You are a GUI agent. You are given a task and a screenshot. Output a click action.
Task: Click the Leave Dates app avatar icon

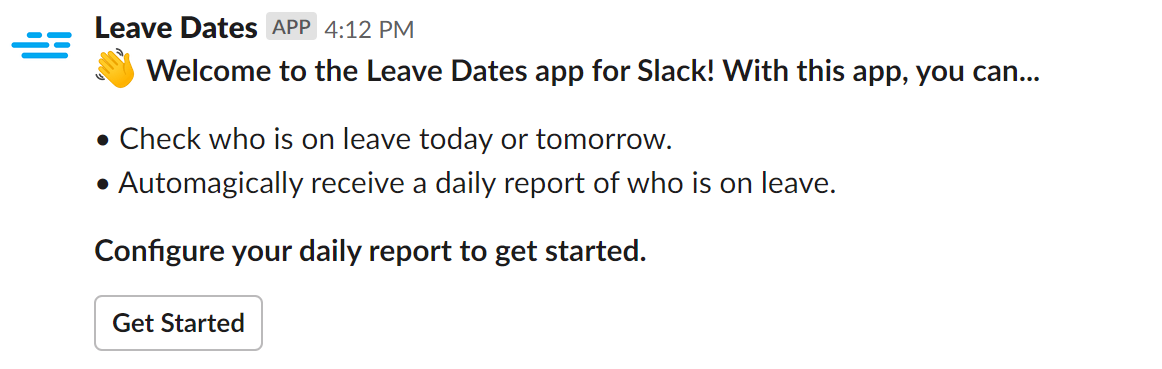click(x=42, y=44)
